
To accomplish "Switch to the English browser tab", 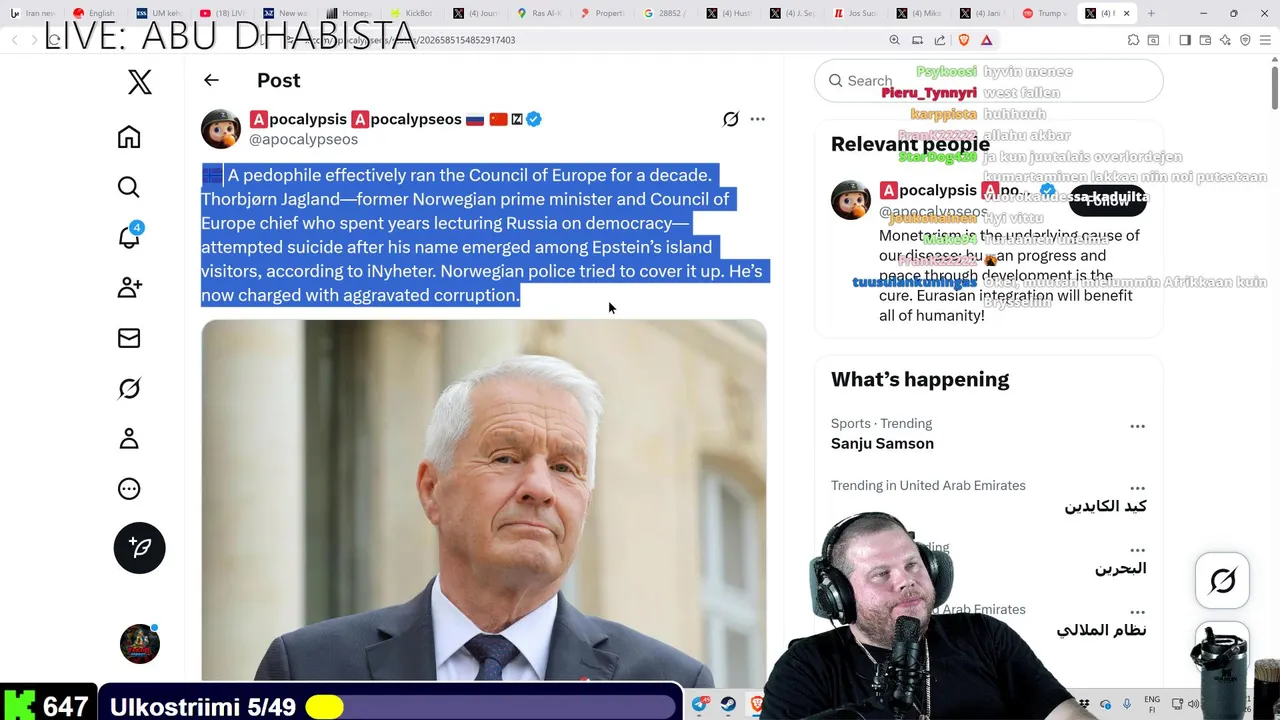I will coord(96,13).
